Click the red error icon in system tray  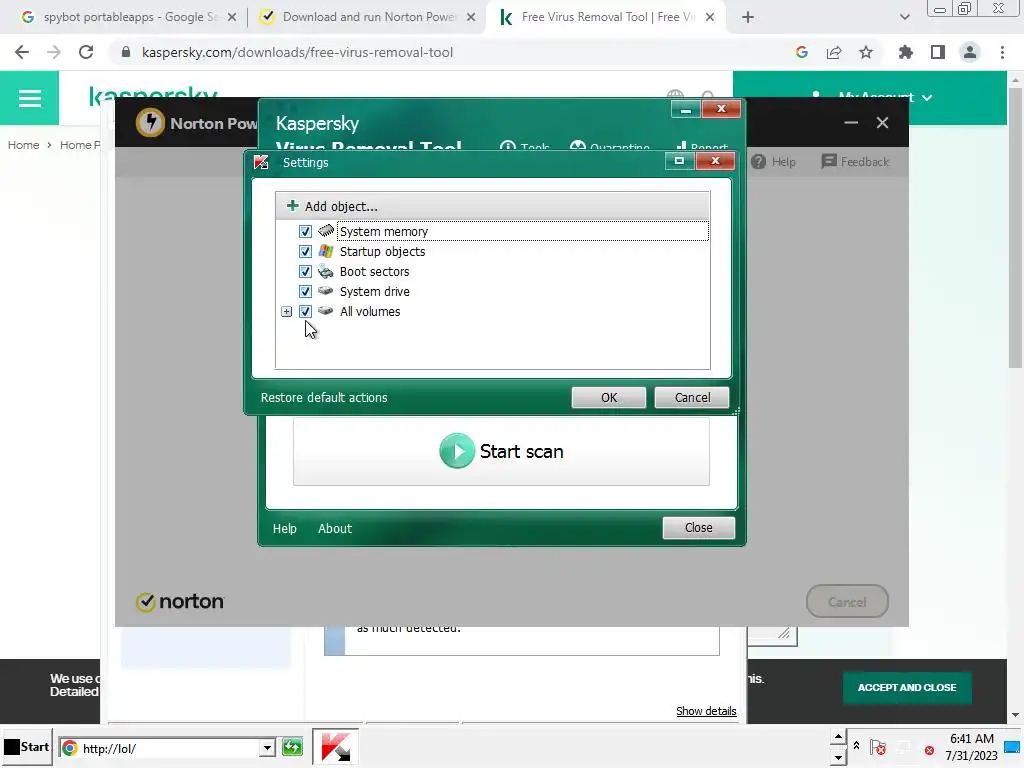coord(929,750)
